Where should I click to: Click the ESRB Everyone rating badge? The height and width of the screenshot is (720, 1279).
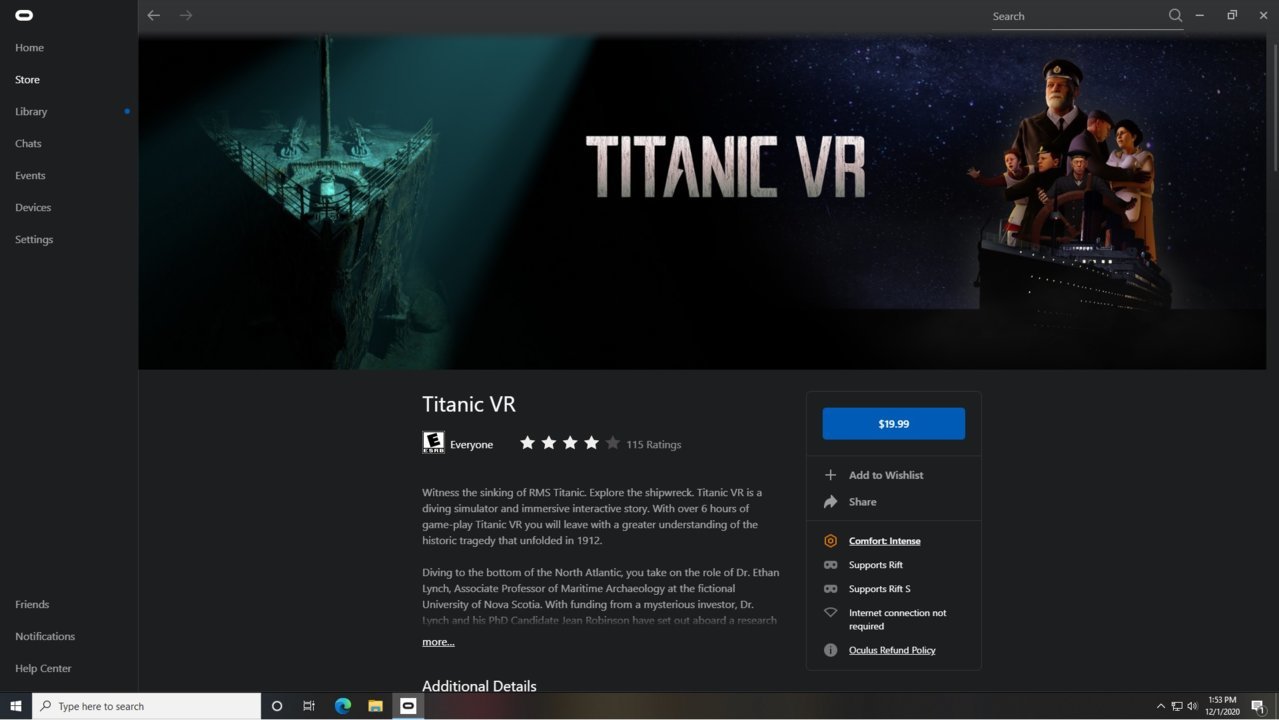point(433,443)
